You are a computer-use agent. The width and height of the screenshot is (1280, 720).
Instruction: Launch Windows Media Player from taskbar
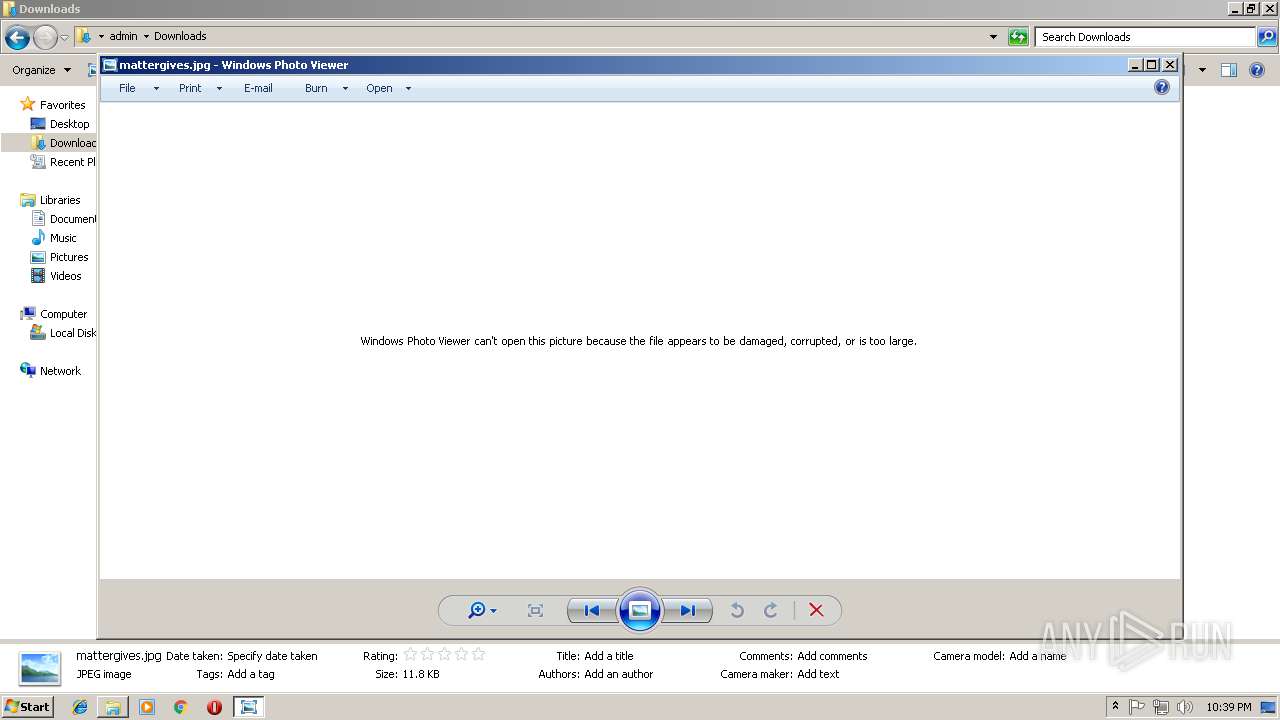click(x=147, y=707)
